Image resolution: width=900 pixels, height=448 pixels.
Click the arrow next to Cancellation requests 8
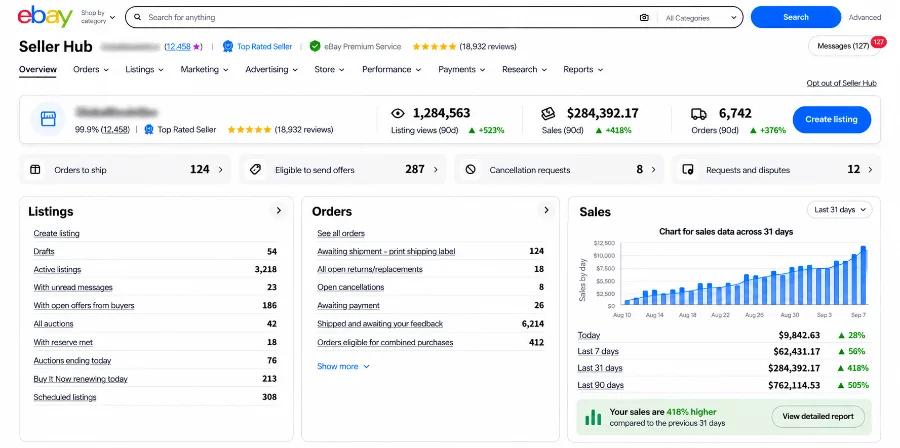tap(653, 170)
